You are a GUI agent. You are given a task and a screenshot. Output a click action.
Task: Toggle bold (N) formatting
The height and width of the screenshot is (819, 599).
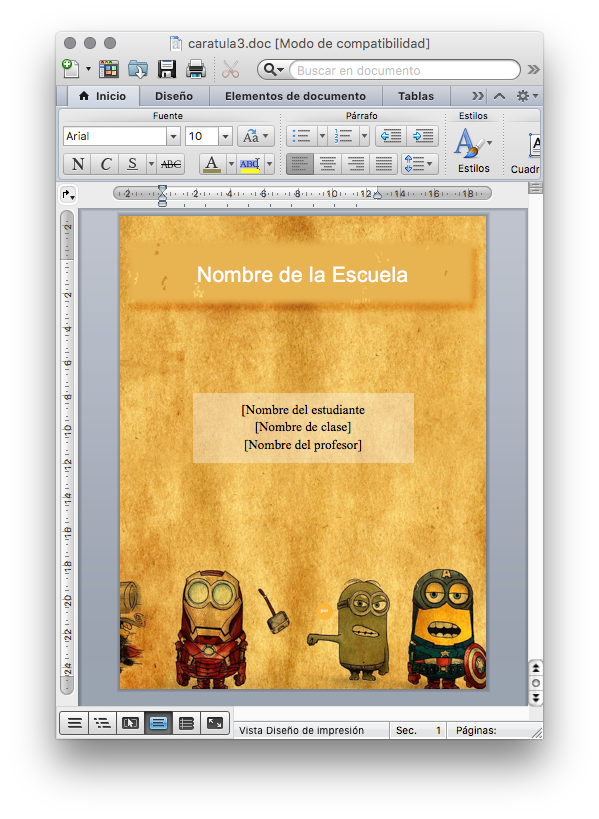[77, 164]
